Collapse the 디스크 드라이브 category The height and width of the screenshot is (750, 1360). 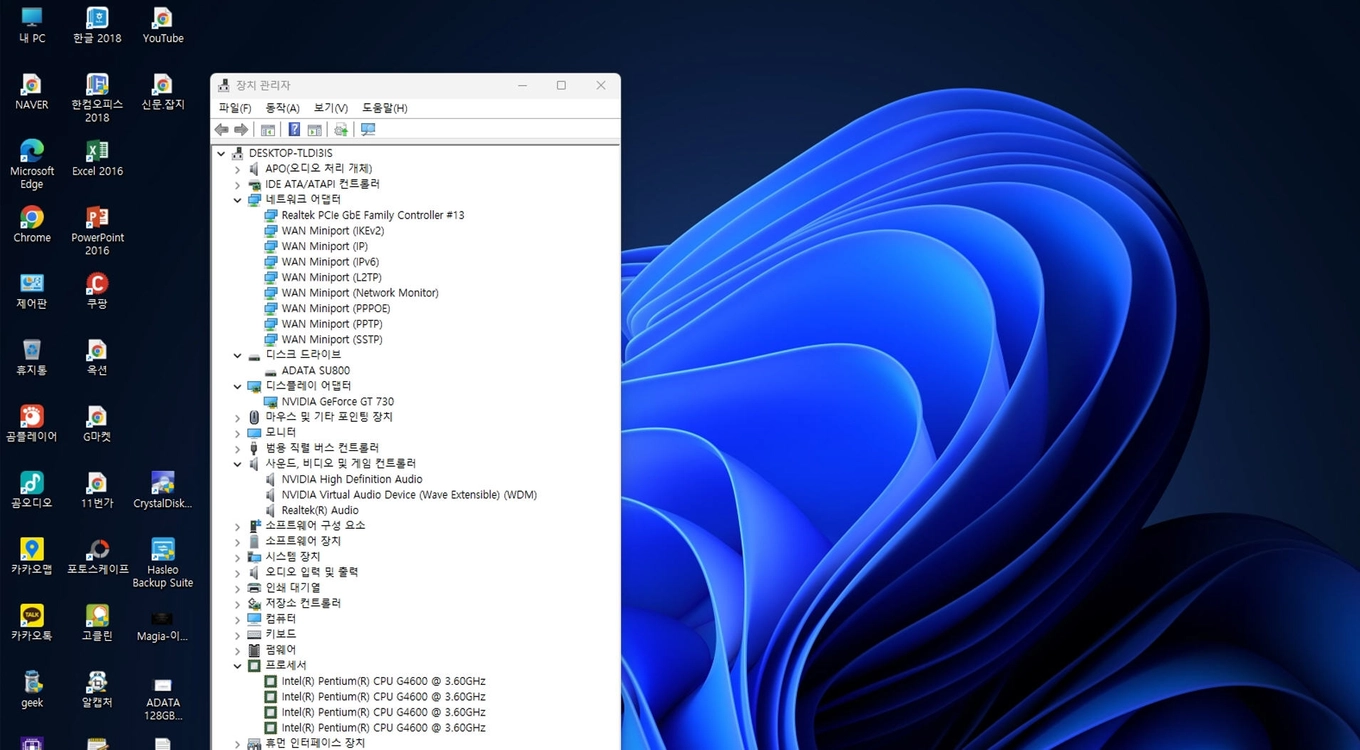238,355
